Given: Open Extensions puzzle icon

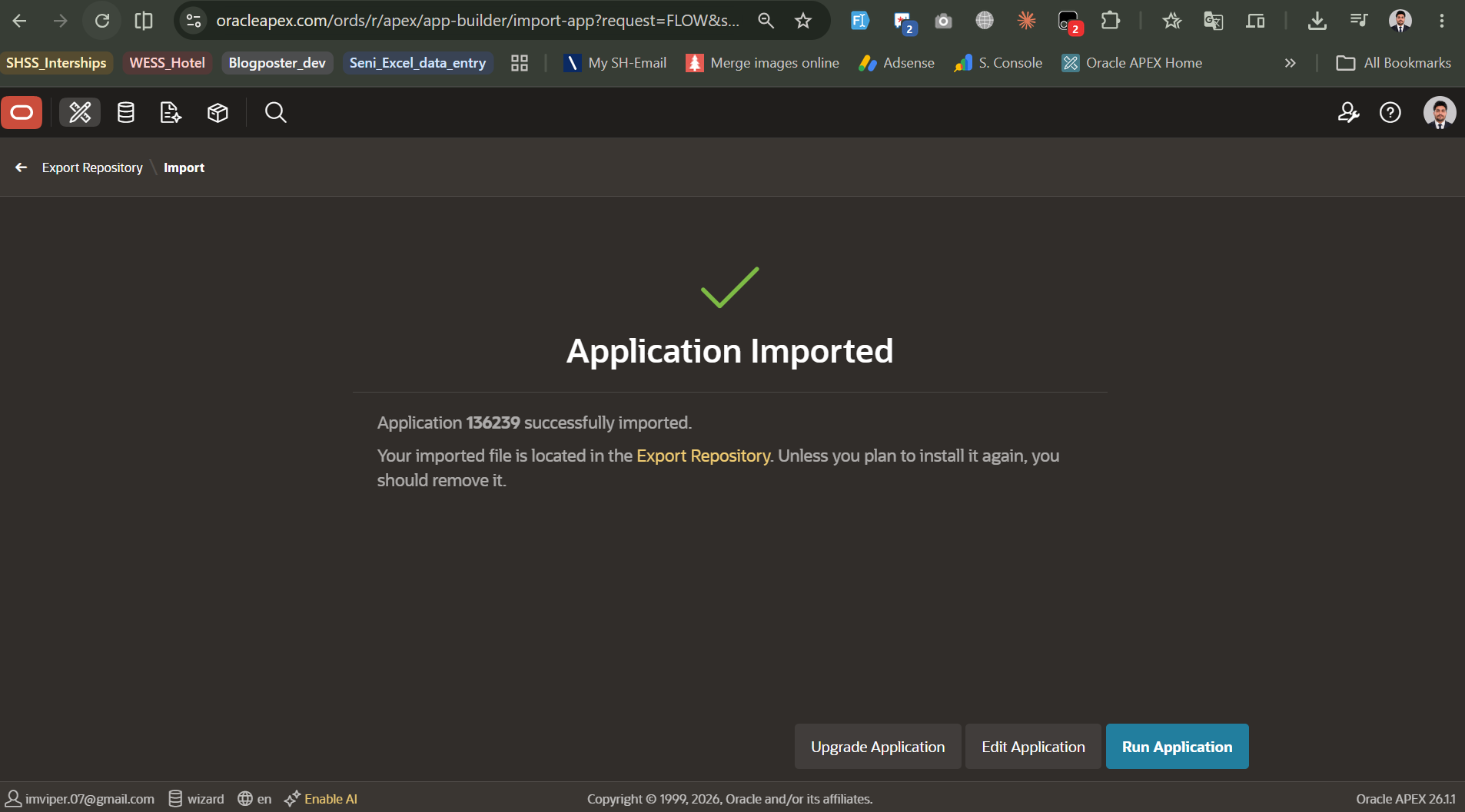Looking at the screenshot, I should point(1110,21).
